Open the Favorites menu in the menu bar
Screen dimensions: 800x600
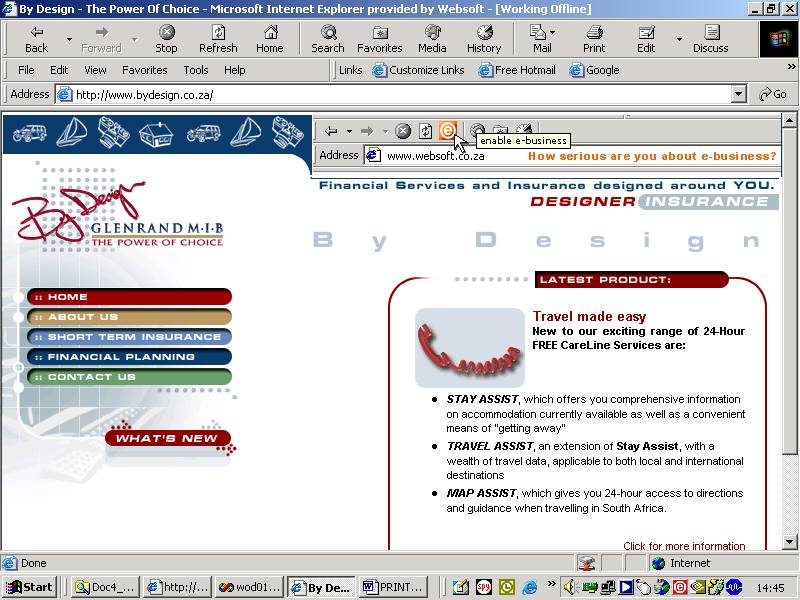point(144,70)
